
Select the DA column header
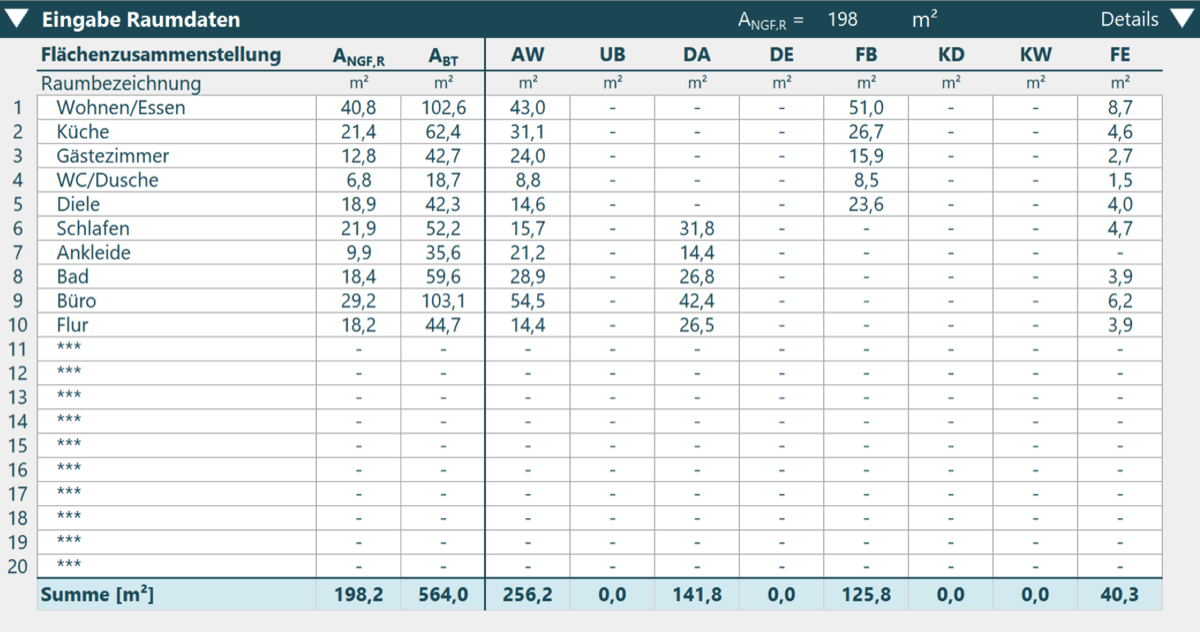(x=697, y=55)
